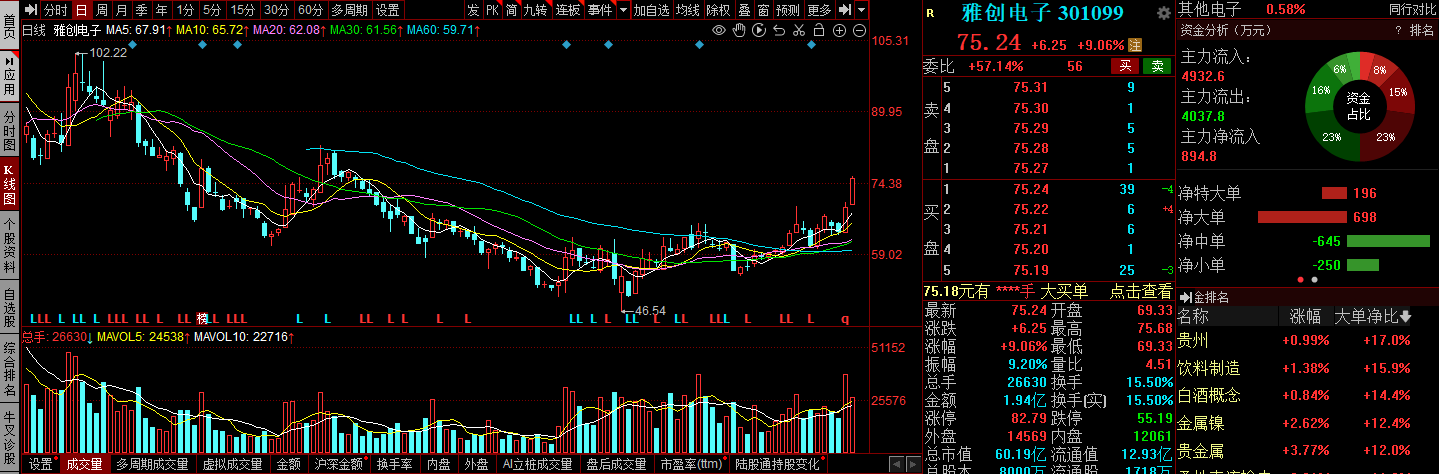
Task: Toggle 预测 forecast display
Action: 788,10
